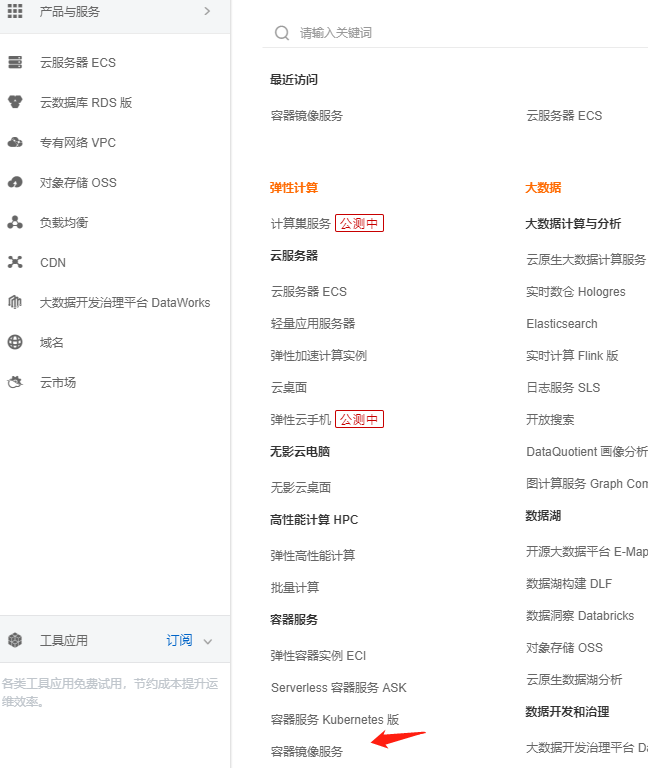Image resolution: width=648 pixels, height=768 pixels.
Task: Open 容器镜像服务 under 容器服务
Action: coord(307,751)
